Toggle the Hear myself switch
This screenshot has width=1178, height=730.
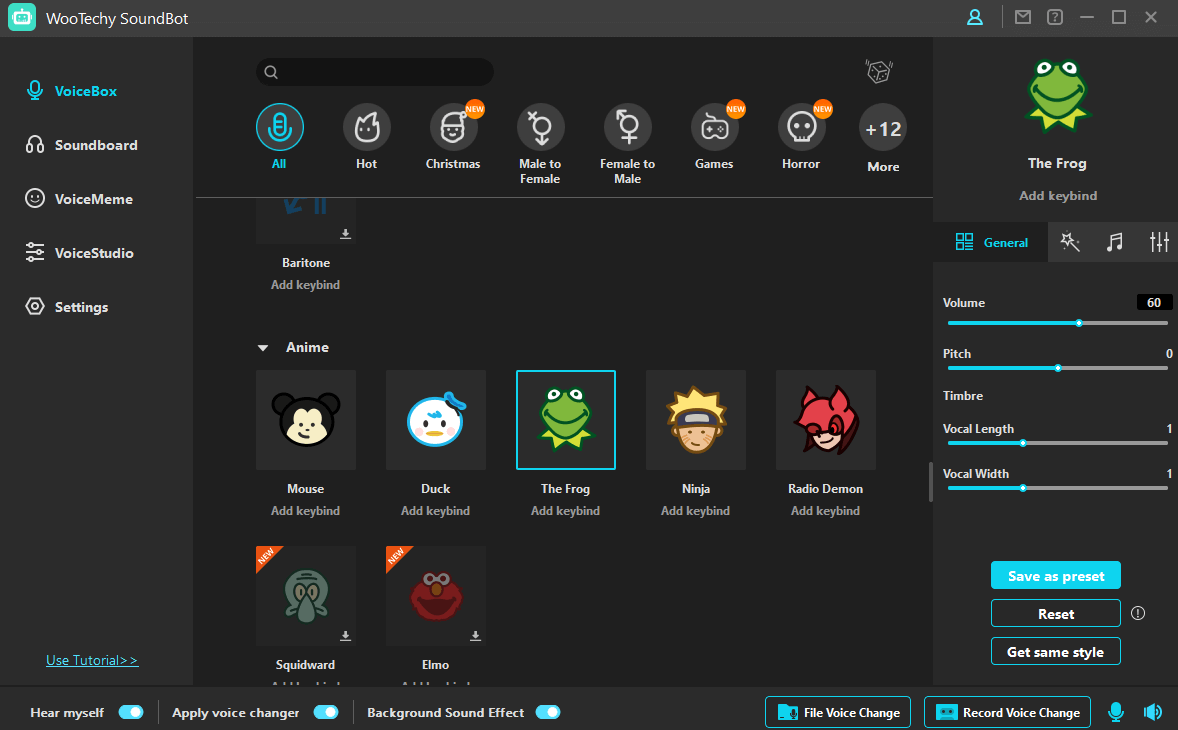point(131,712)
